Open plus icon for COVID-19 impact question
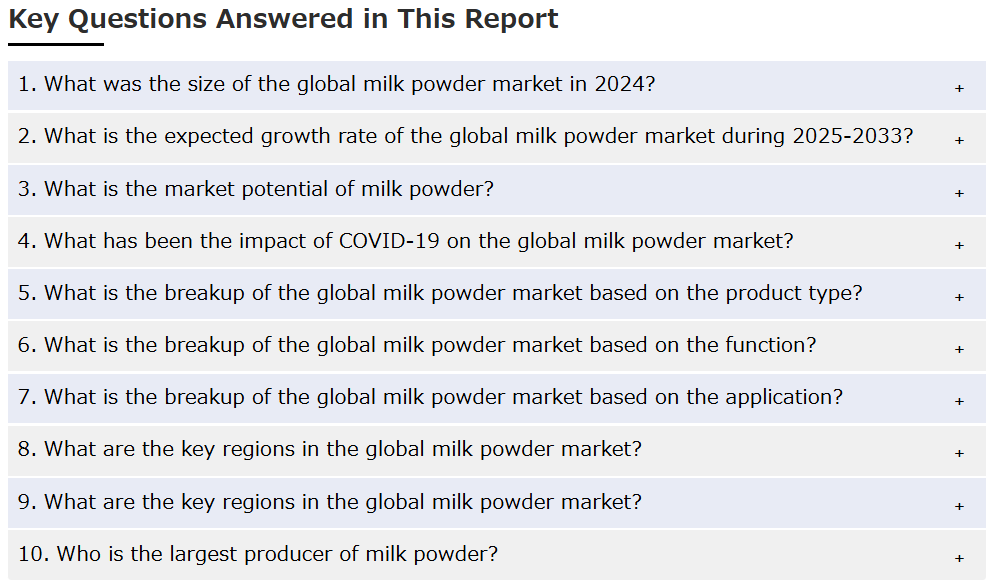Image resolution: width=993 pixels, height=586 pixels. click(x=959, y=245)
